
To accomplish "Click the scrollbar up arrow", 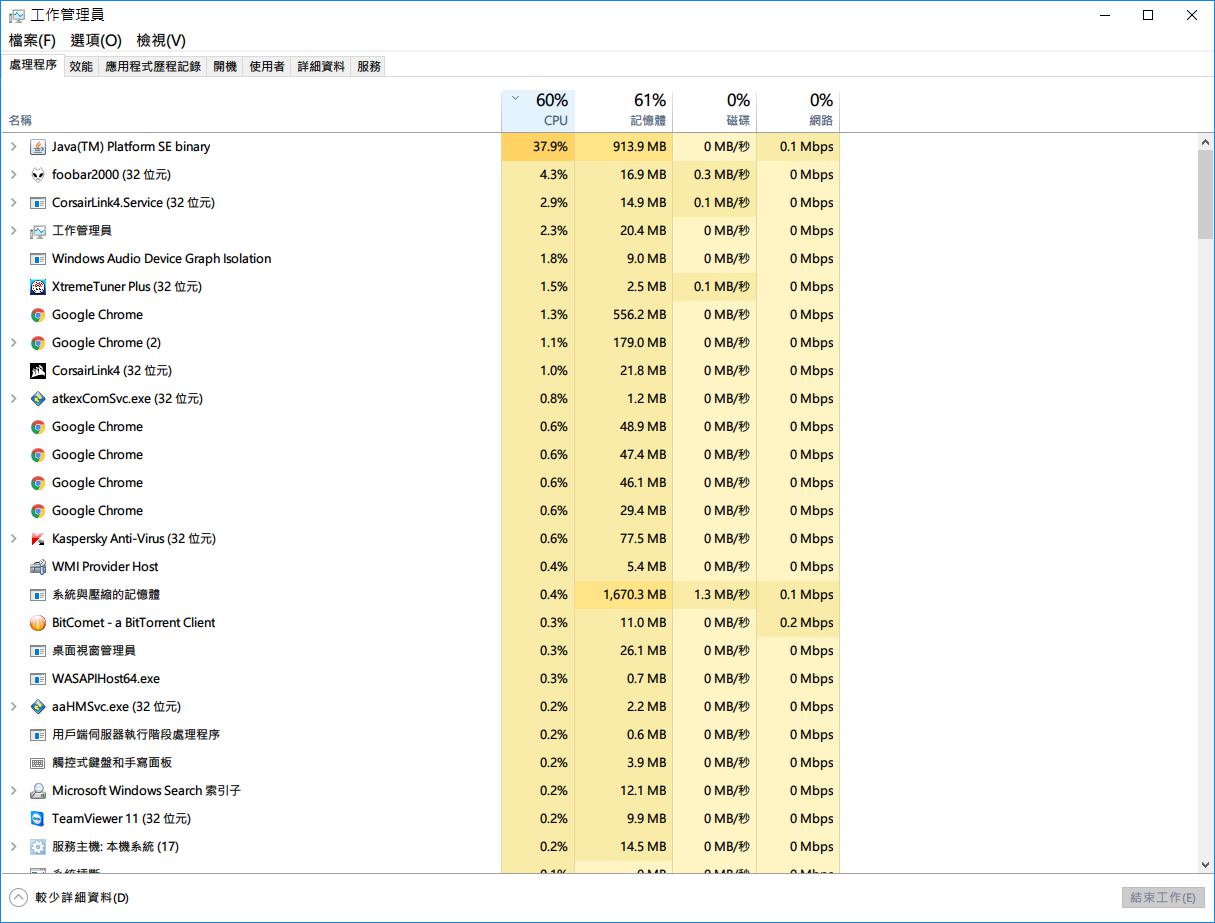I will 1205,143.
